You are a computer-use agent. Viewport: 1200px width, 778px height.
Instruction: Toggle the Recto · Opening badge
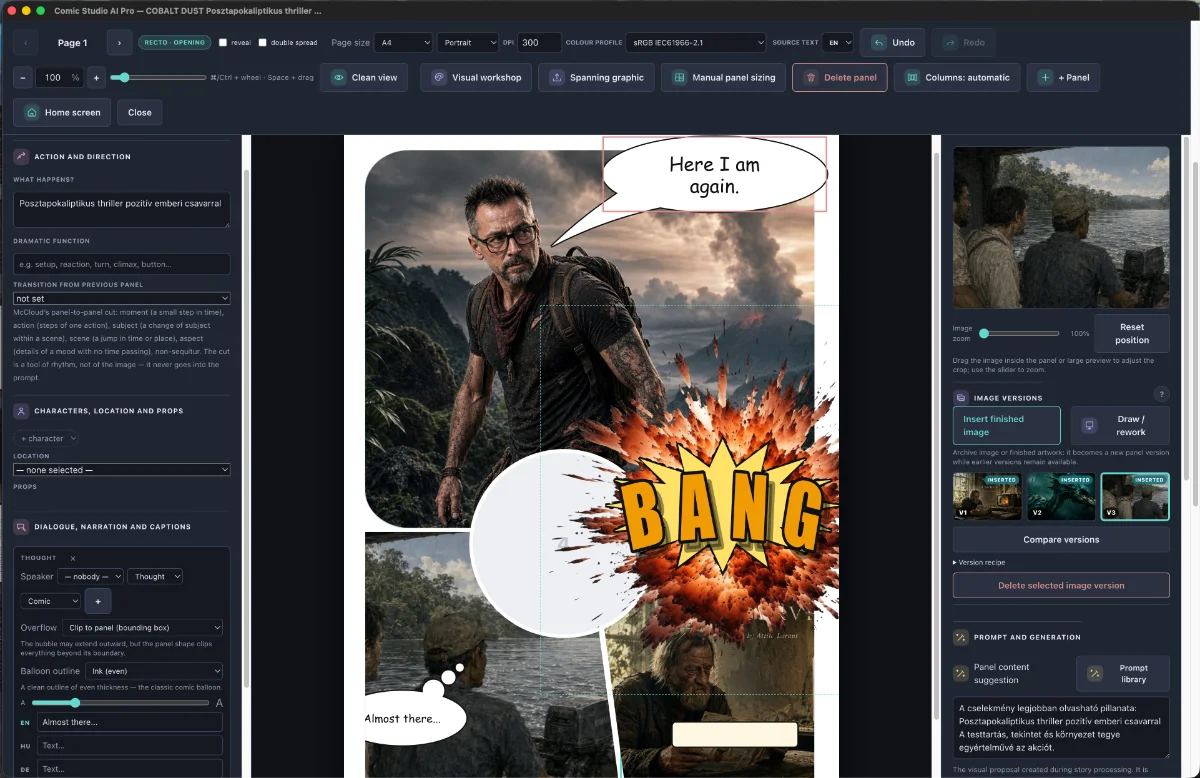pyautogui.click(x=174, y=43)
